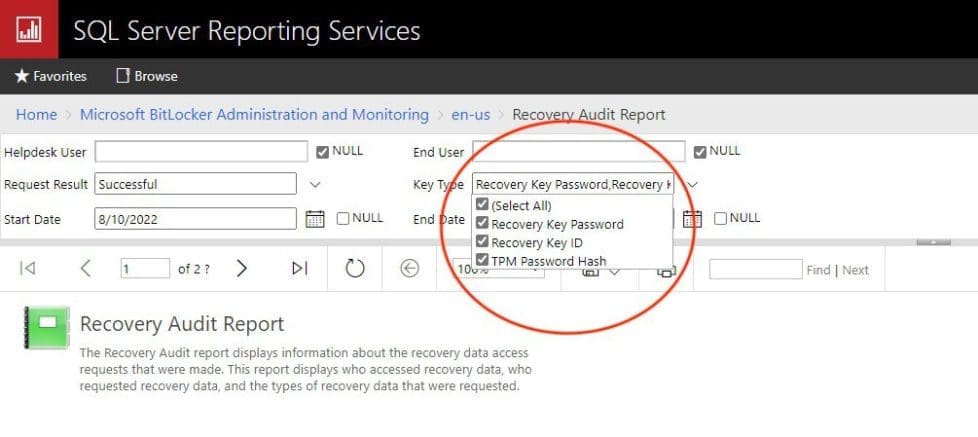Open the Start Date calendar picker
Screen dimensions: 978x437
[x=314, y=218]
